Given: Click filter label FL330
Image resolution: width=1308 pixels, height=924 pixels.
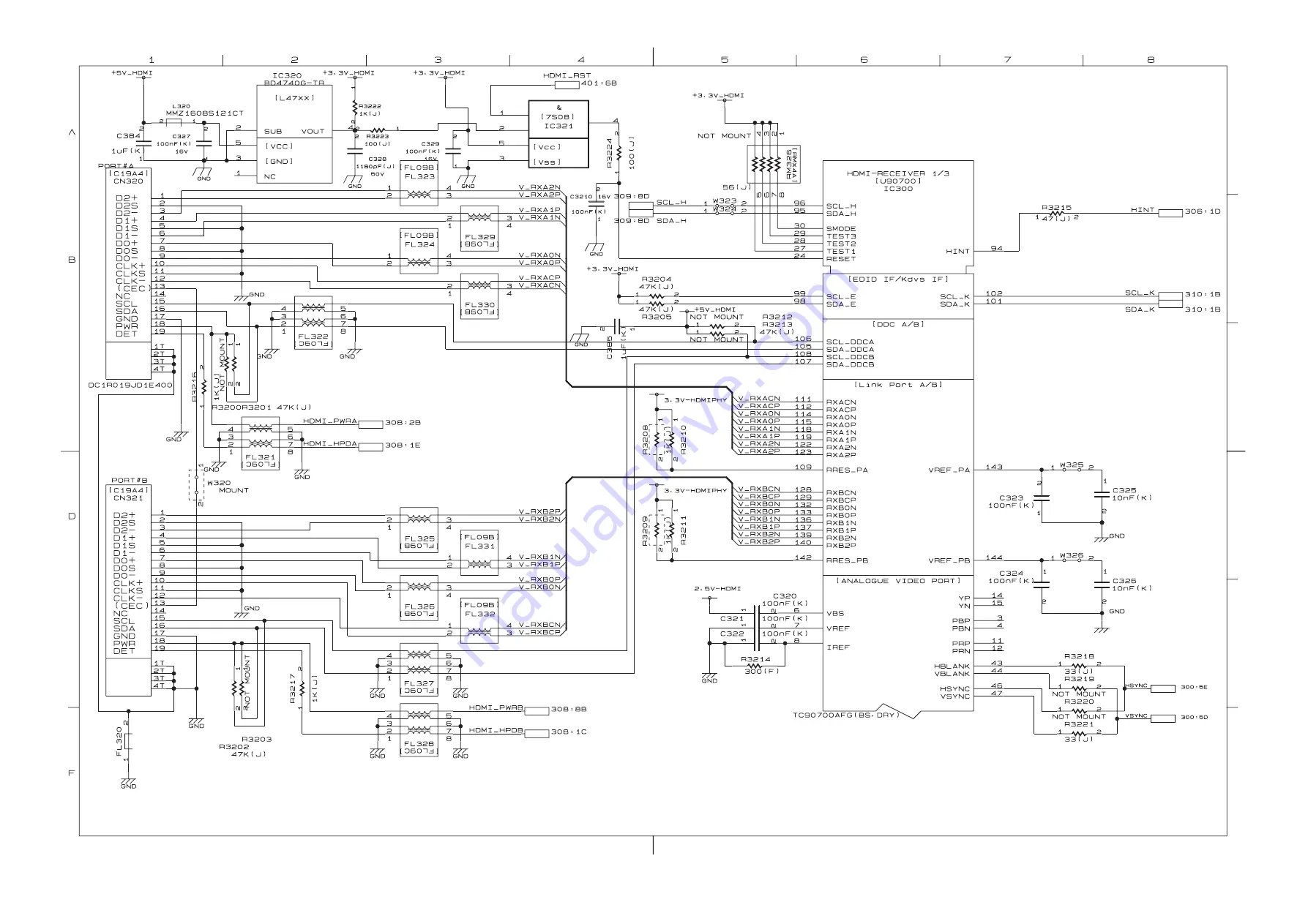Looking at the screenshot, I should pyautogui.click(x=479, y=305).
